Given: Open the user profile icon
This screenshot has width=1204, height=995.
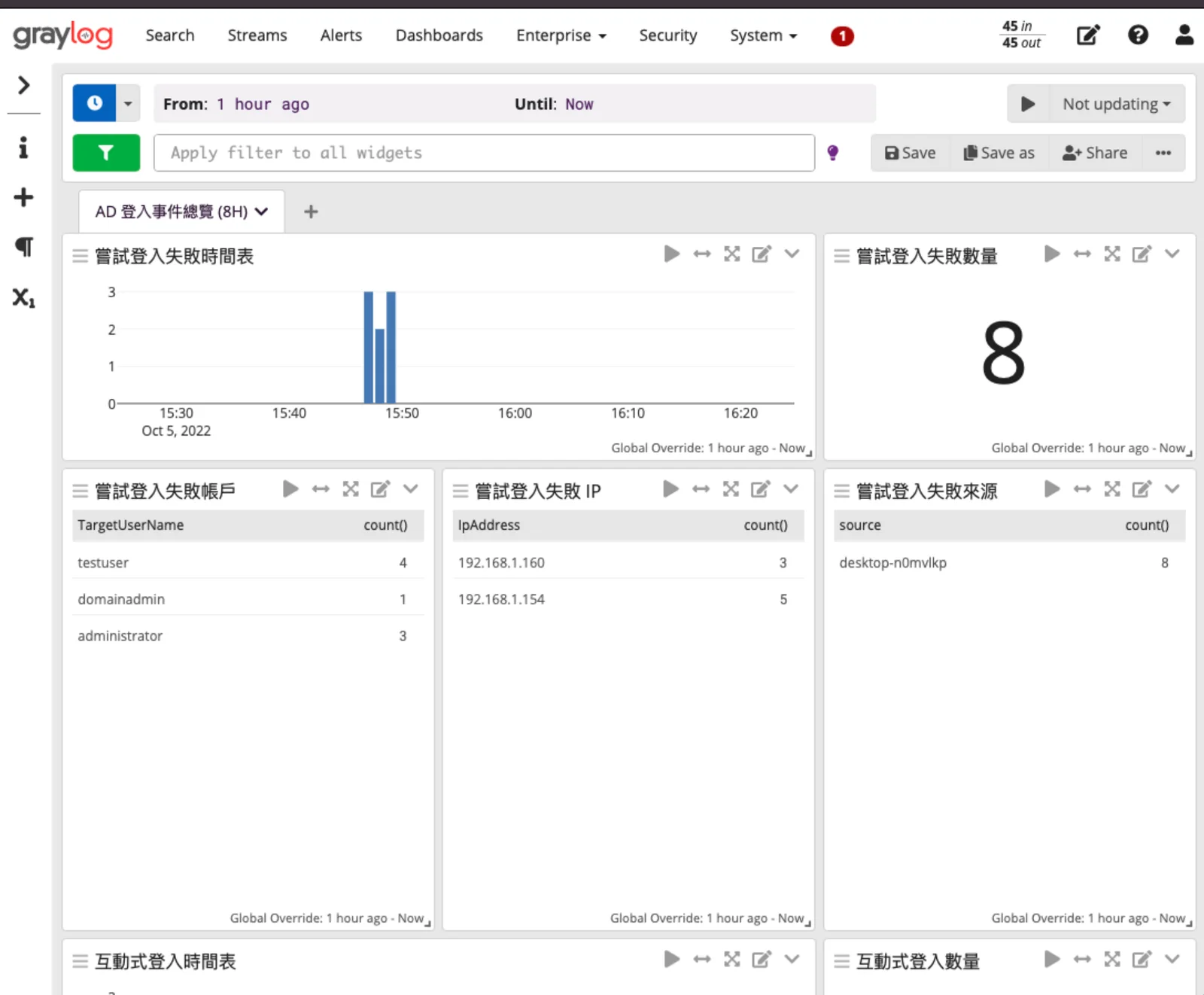Looking at the screenshot, I should (x=1184, y=35).
